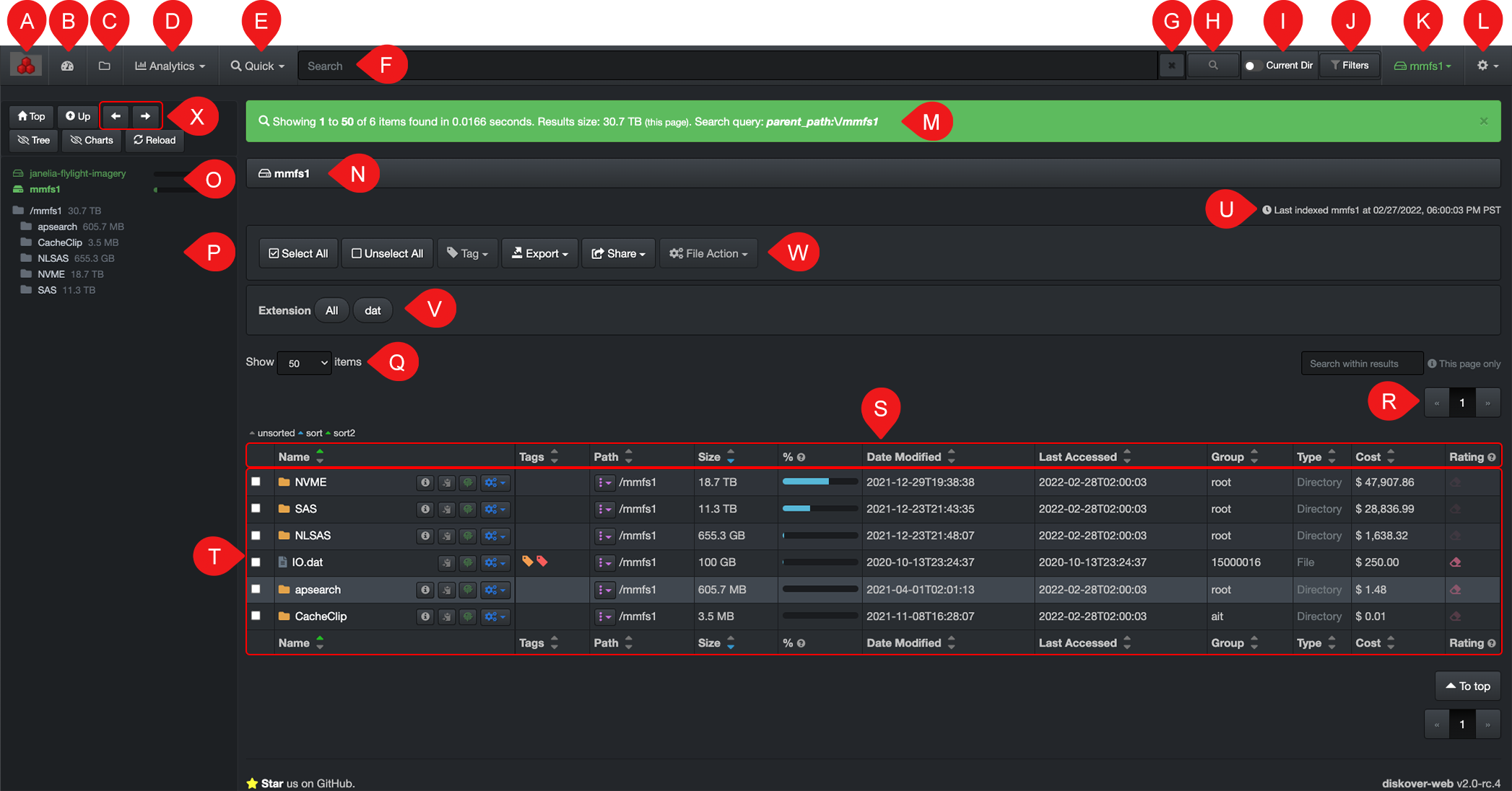Click green fingerprint icon on NLSAS row

point(468,536)
